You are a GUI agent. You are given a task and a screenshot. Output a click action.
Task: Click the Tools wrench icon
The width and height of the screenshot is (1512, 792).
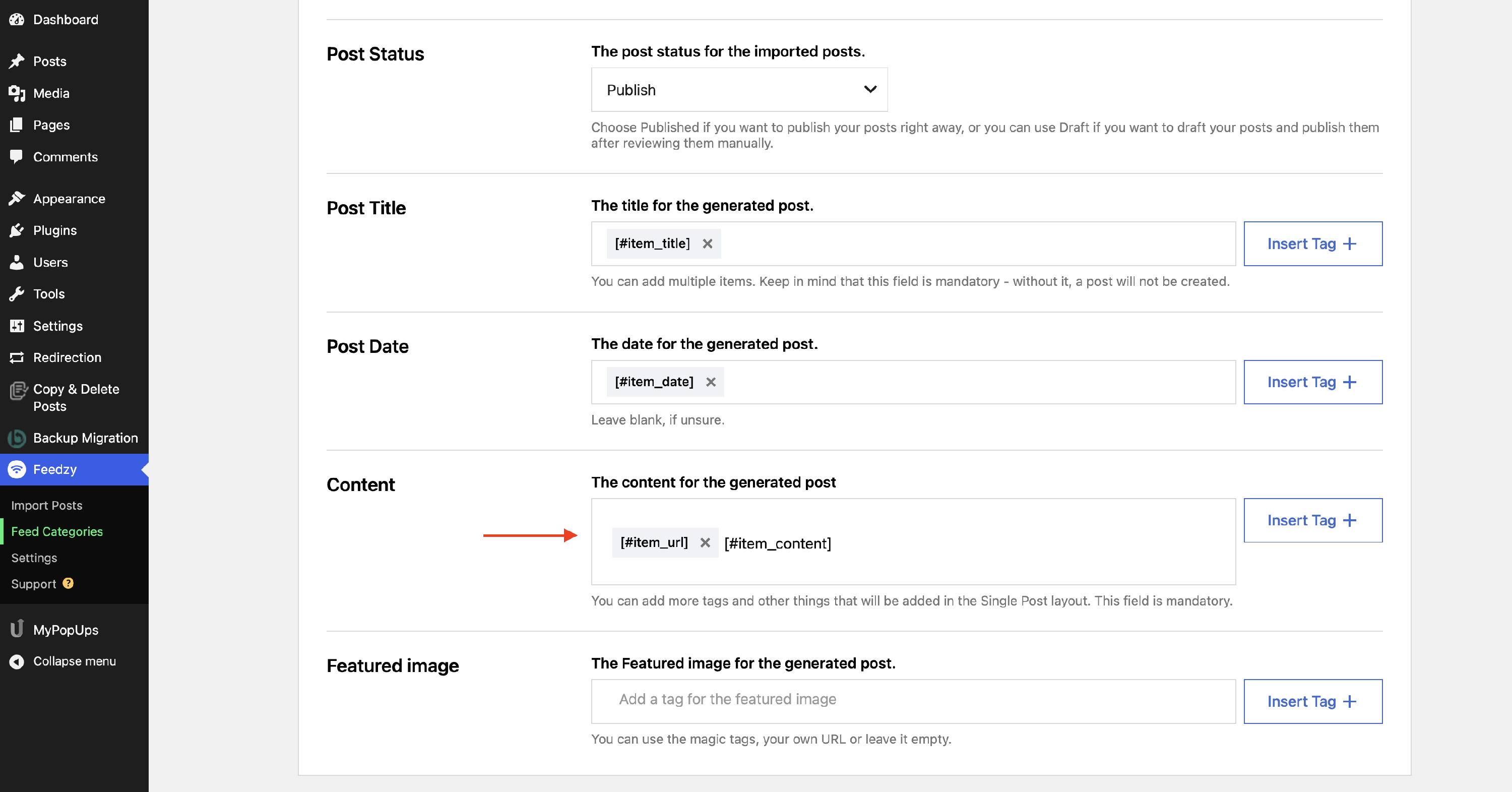pos(17,293)
